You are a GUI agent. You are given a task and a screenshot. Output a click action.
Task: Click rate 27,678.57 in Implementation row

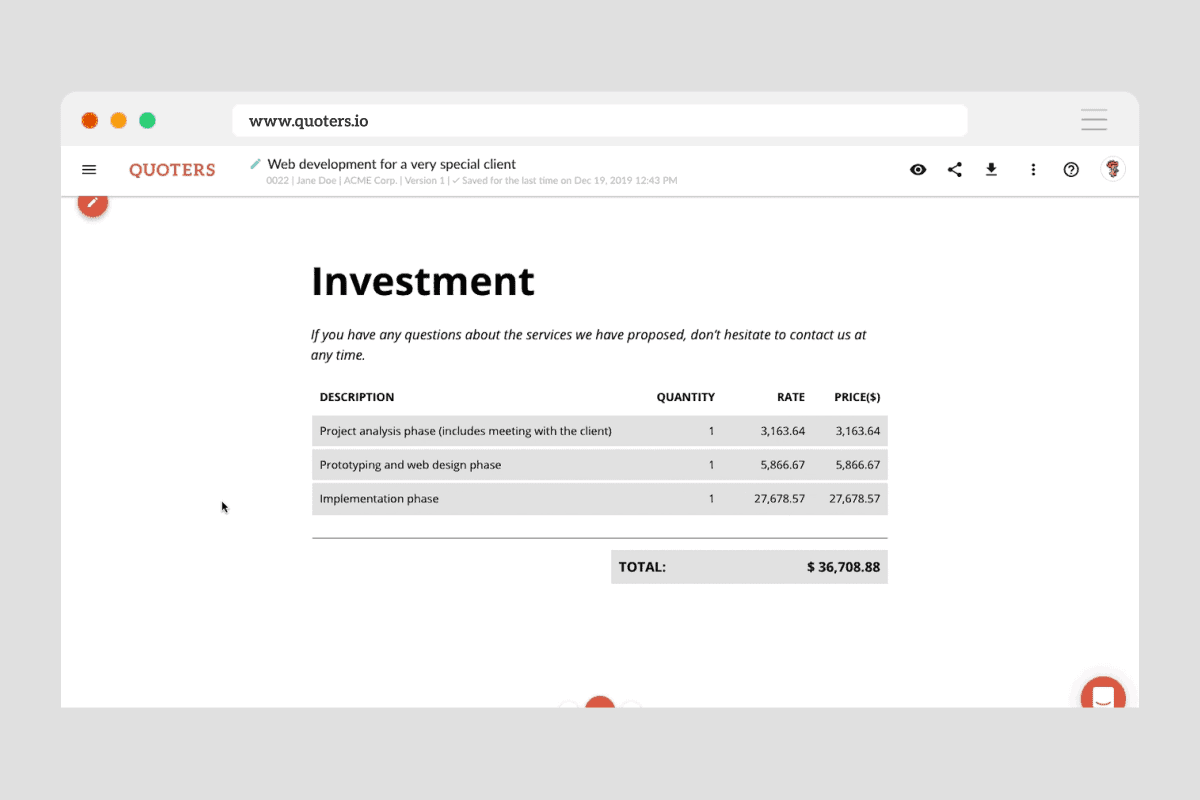[x=779, y=499]
